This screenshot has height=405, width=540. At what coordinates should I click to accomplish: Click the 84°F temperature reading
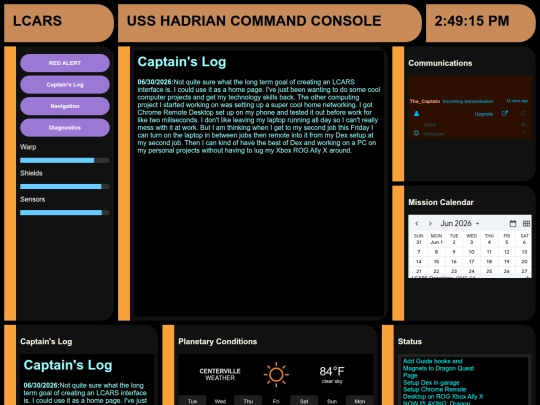click(332, 371)
